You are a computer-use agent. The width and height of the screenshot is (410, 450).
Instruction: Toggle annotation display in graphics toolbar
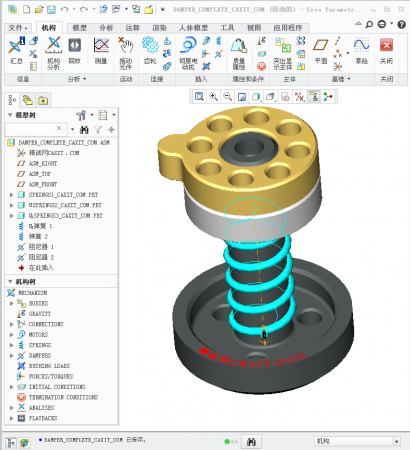[314, 97]
